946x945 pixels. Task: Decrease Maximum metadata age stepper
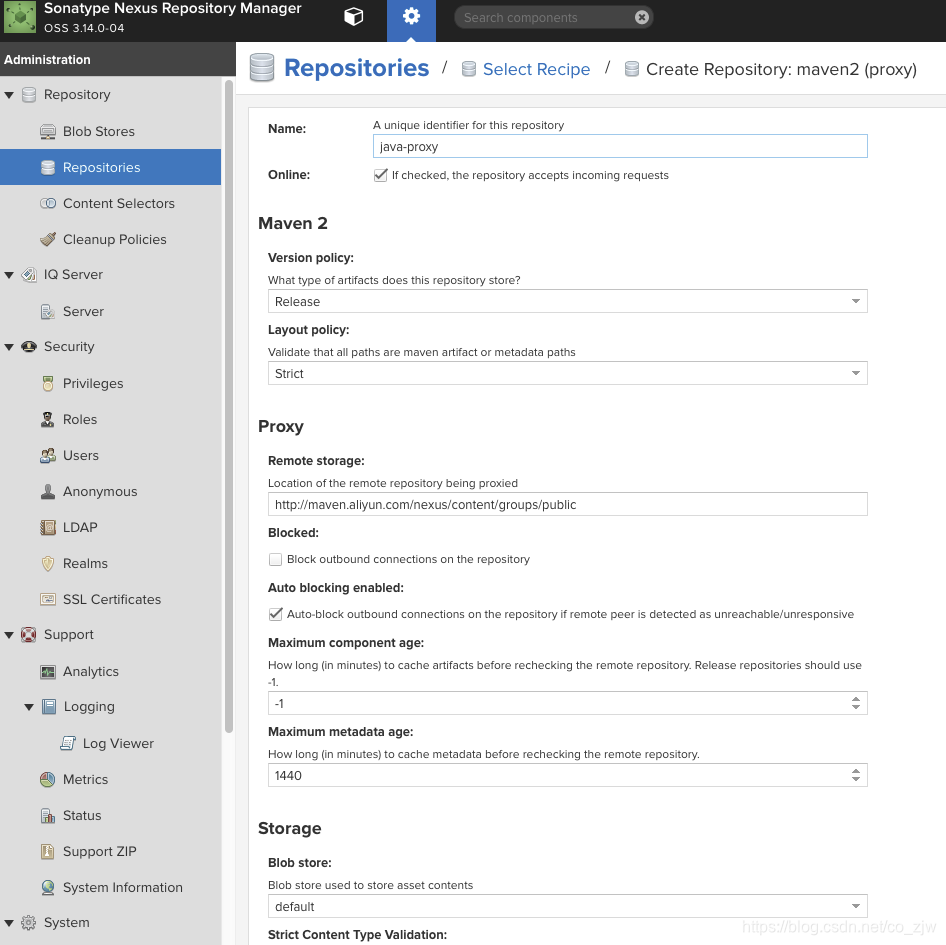856,779
